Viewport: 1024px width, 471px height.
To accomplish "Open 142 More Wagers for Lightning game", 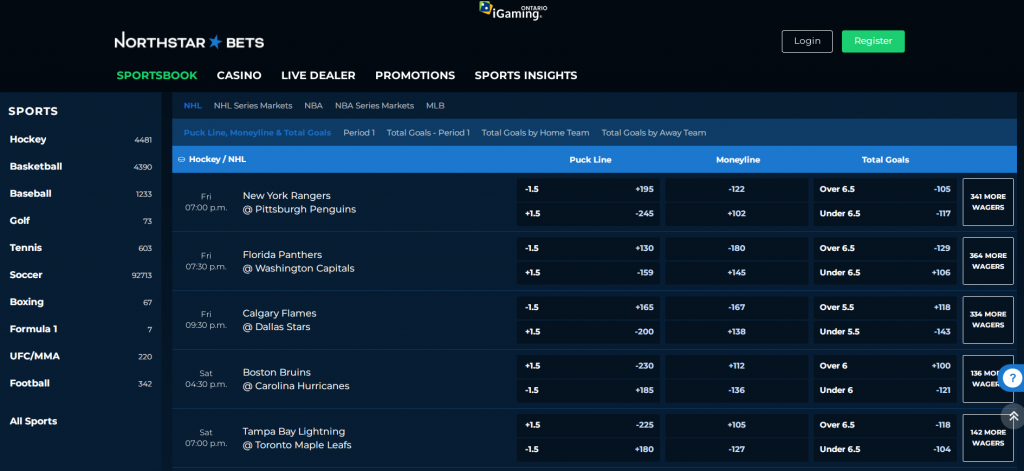I will [x=987, y=438].
